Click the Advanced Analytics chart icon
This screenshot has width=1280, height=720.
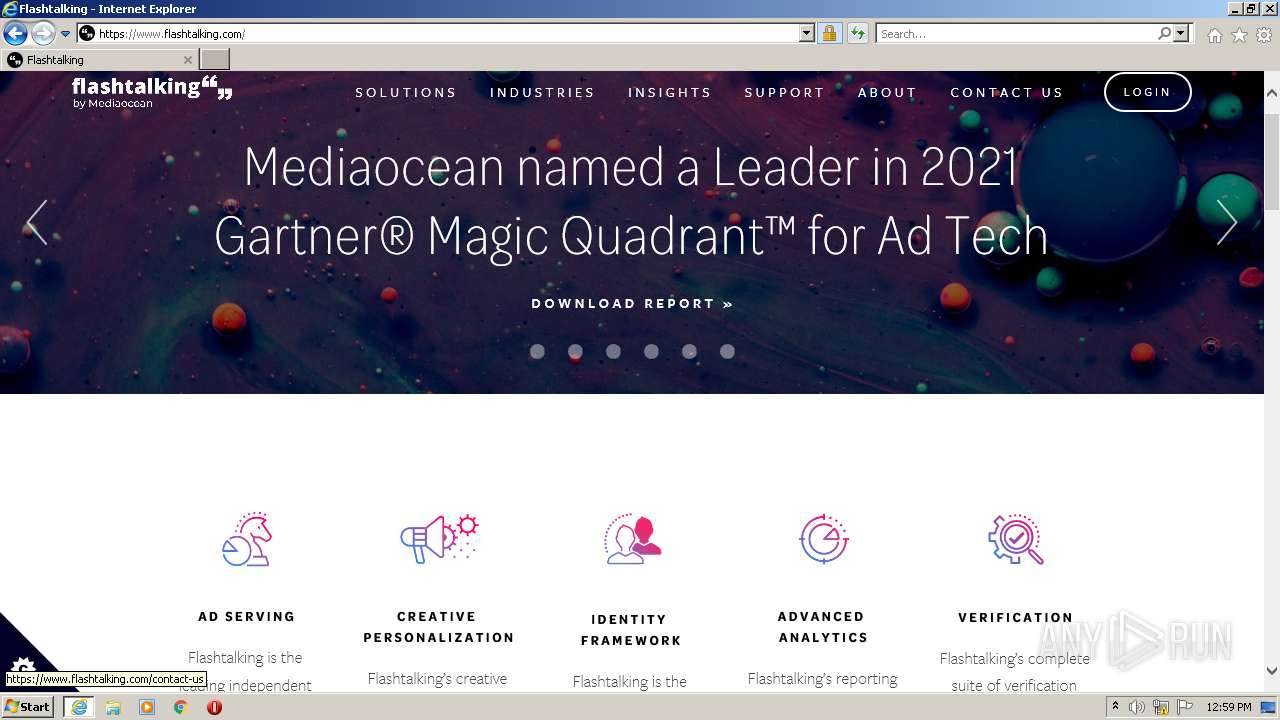click(x=824, y=539)
